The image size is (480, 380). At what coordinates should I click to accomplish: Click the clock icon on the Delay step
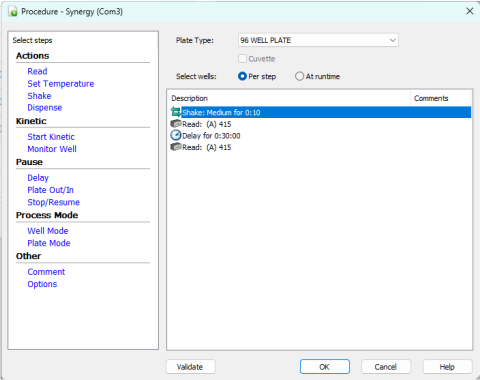click(176, 135)
